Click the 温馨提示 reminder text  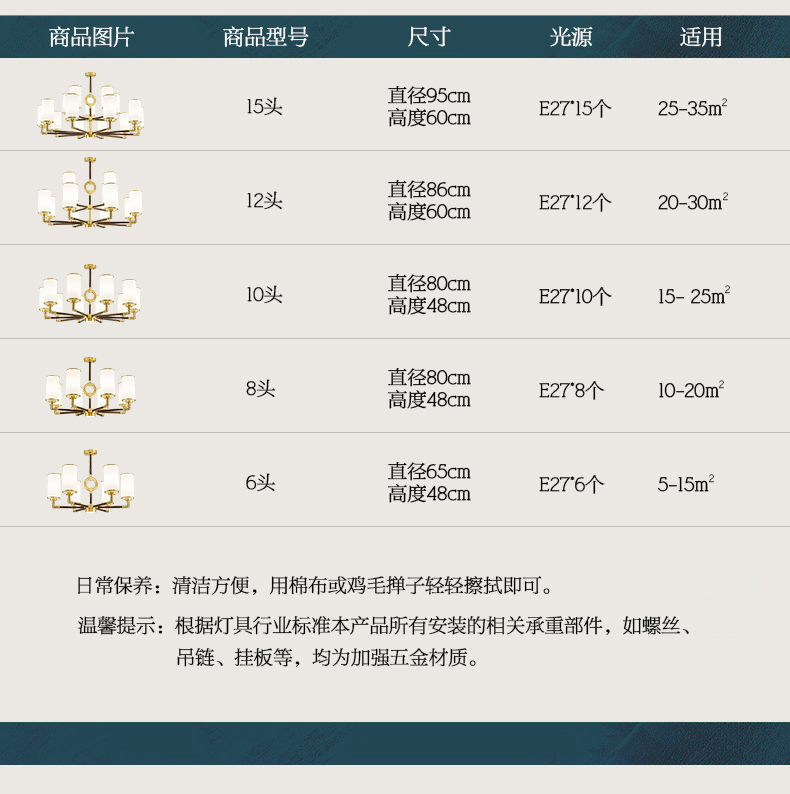pyautogui.click(x=386, y=626)
